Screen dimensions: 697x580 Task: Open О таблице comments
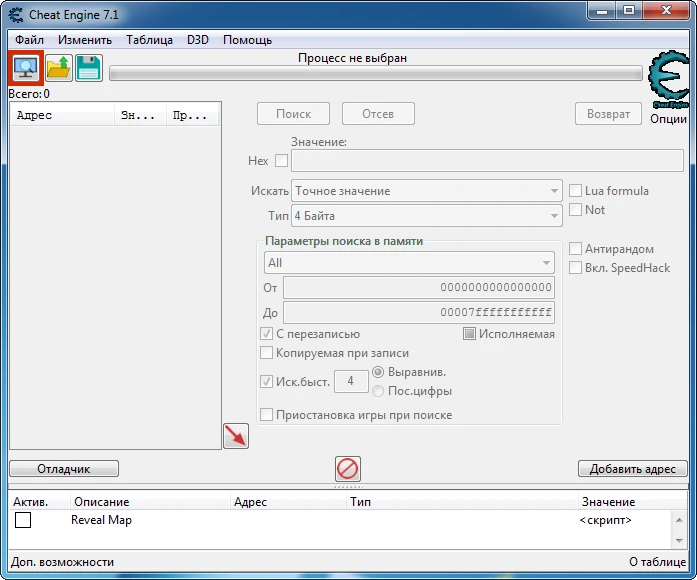[x=657, y=562]
